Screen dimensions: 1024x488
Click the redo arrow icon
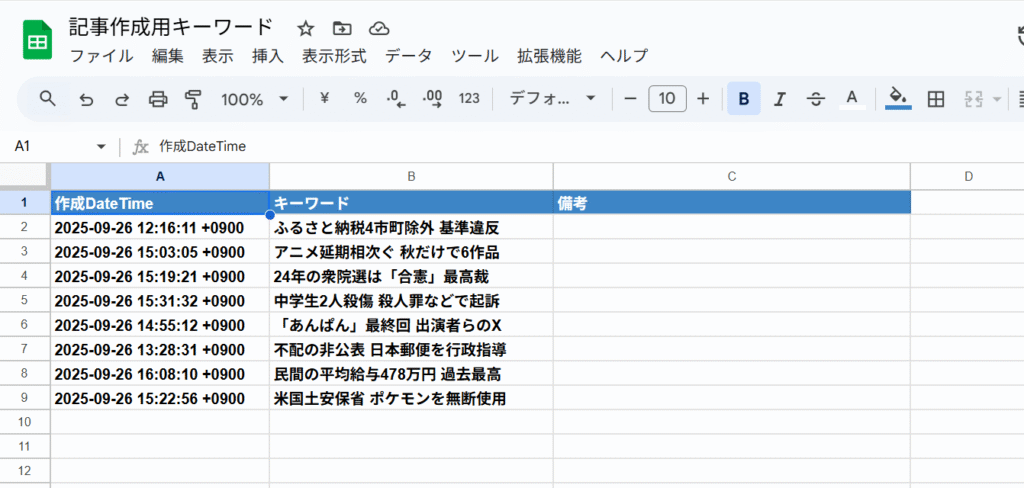coord(122,98)
